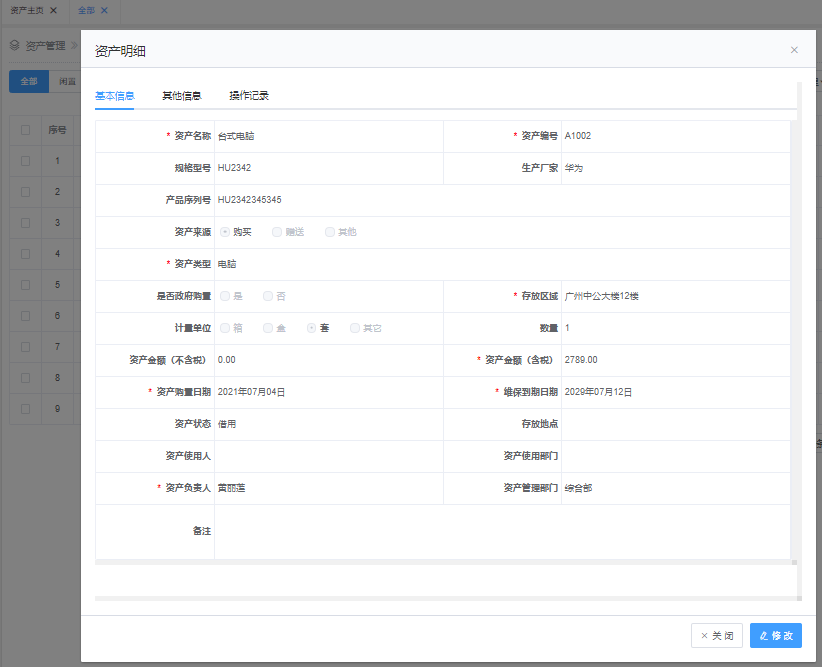This screenshot has width=822, height=667.
Task: Click the 资产金额(不含税) value 0.00
Action: [329, 360]
